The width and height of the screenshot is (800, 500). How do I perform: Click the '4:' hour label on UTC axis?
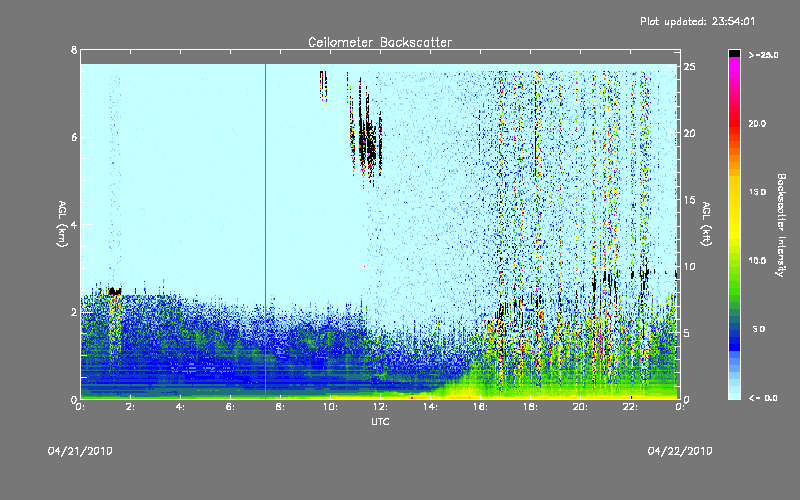click(x=181, y=407)
